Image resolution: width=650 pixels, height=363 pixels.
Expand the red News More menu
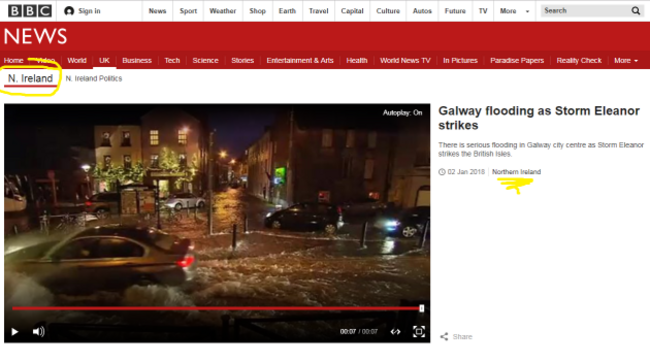(x=626, y=60)
